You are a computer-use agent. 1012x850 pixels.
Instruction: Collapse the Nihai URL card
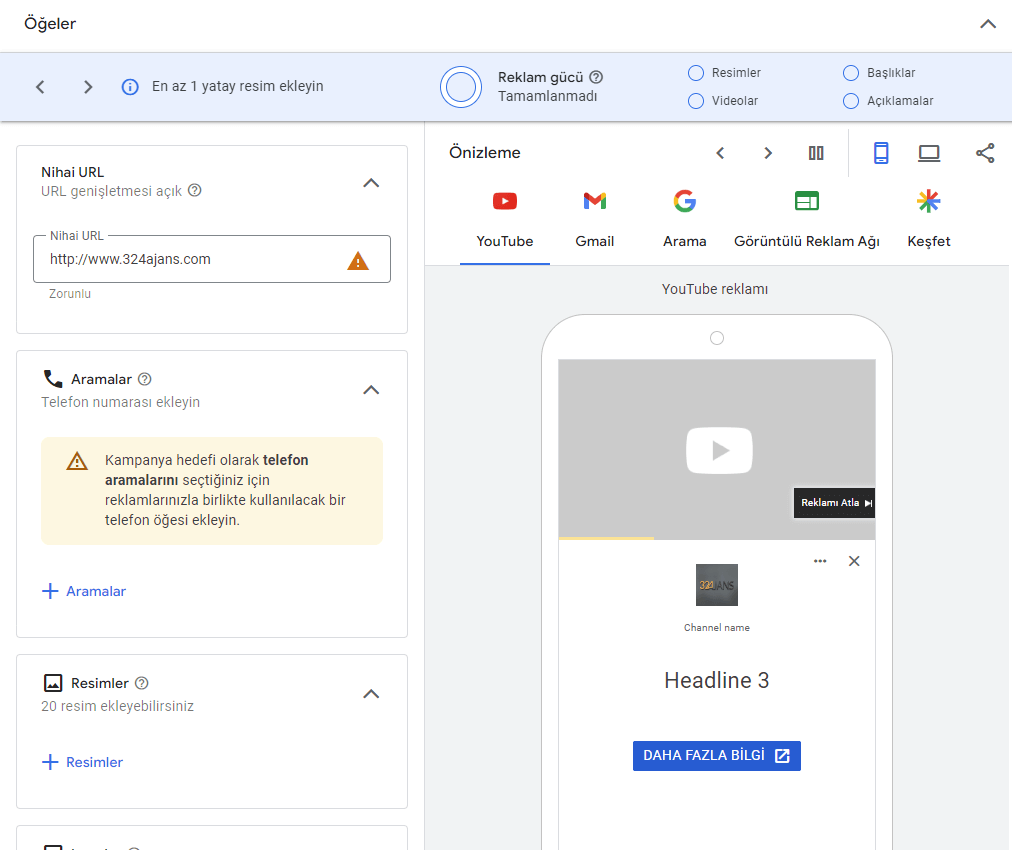point(371,183)
